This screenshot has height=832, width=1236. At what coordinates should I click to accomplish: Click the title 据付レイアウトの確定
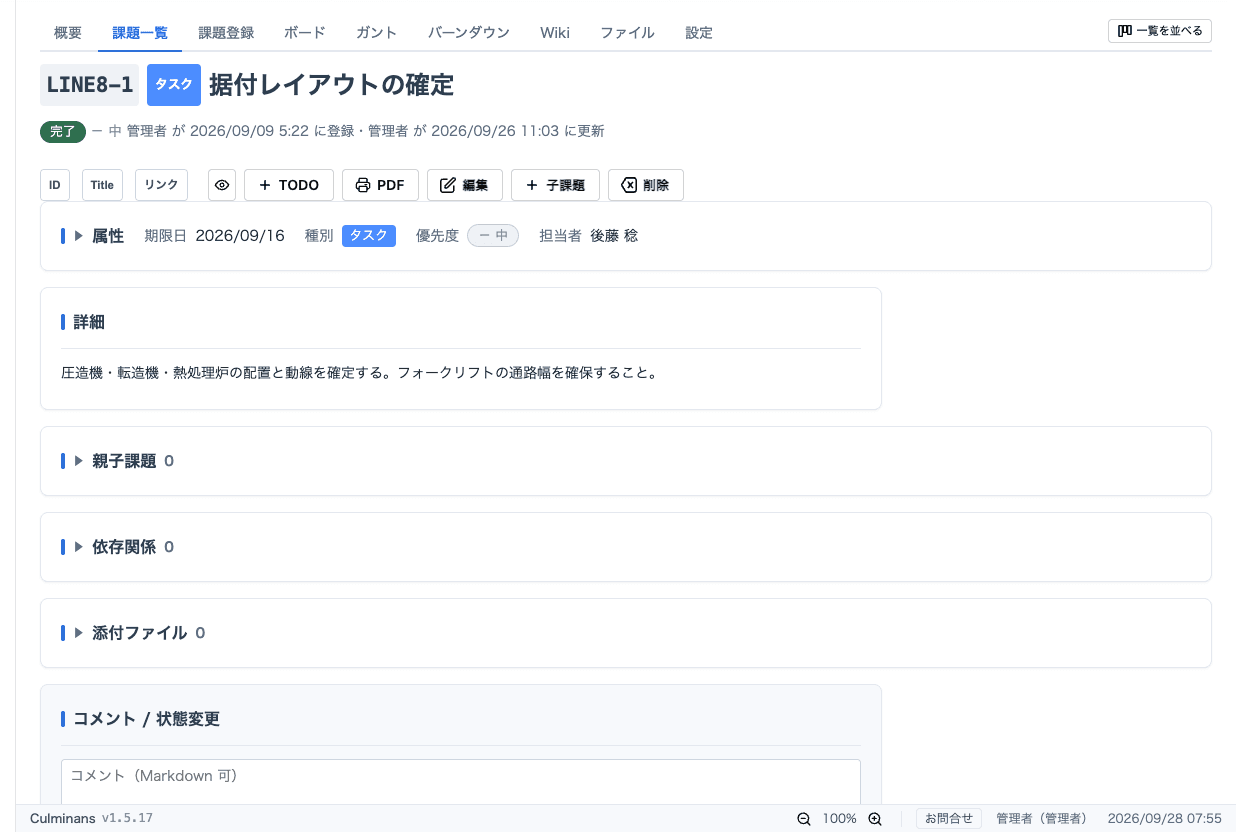click(332, 85)
